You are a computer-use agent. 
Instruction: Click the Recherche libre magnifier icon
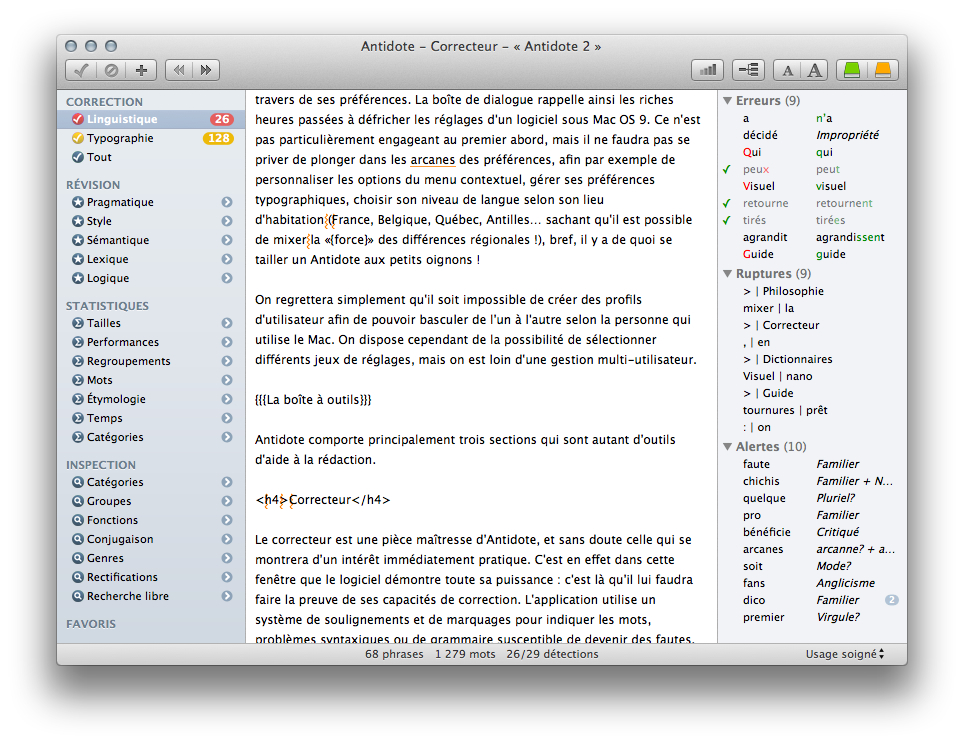(77, 596)
